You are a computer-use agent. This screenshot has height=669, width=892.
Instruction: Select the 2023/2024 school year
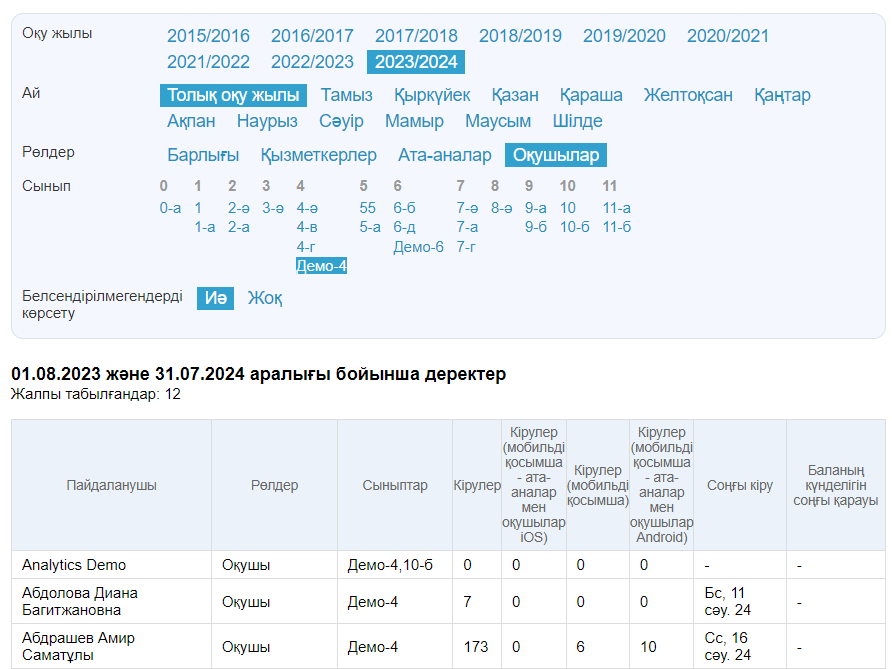click(x=416, y=62)
